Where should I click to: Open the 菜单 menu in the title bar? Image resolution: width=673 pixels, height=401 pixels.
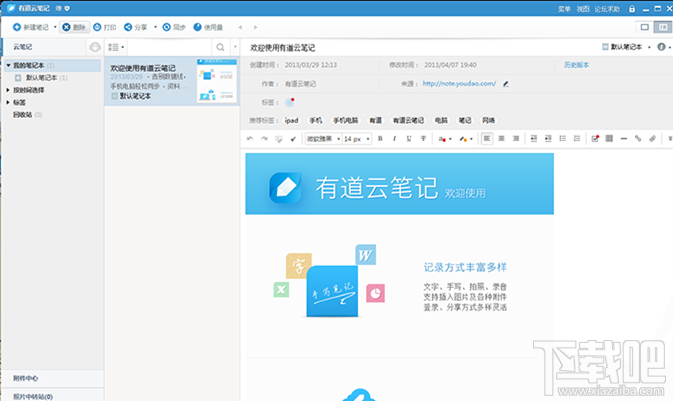point(564,9)
